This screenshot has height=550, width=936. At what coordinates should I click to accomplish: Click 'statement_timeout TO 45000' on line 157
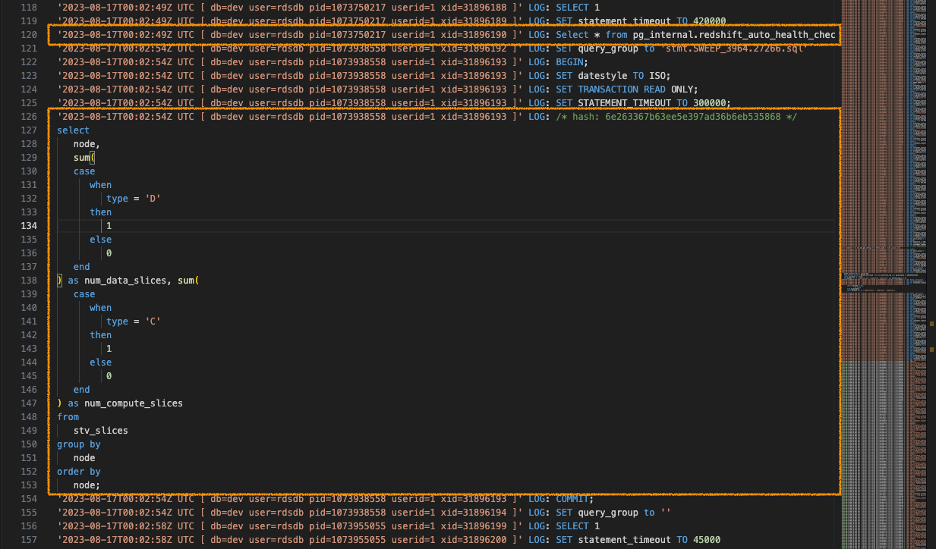(649, 540)
